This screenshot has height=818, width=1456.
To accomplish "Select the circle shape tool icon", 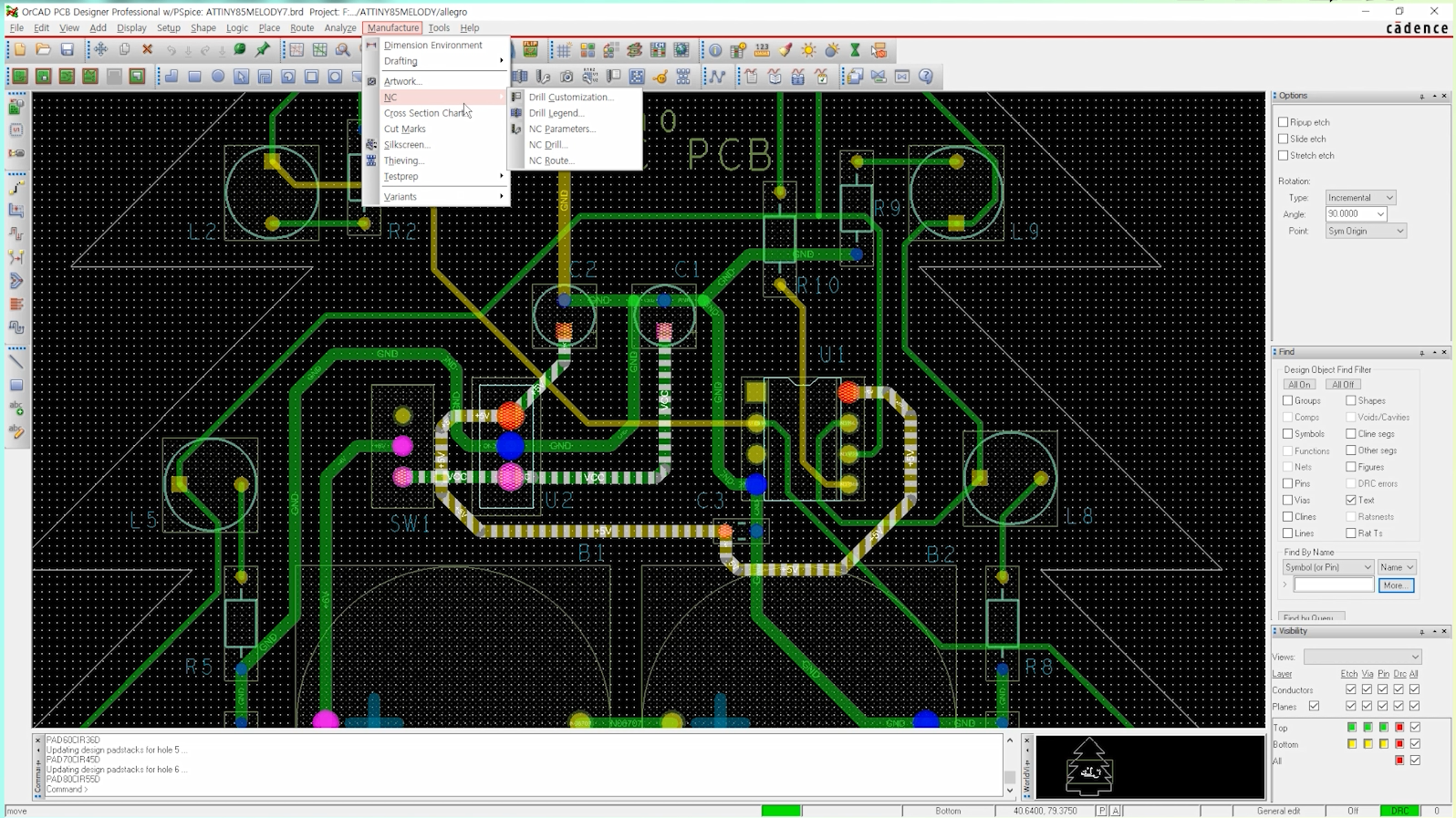I will (218, 77).
